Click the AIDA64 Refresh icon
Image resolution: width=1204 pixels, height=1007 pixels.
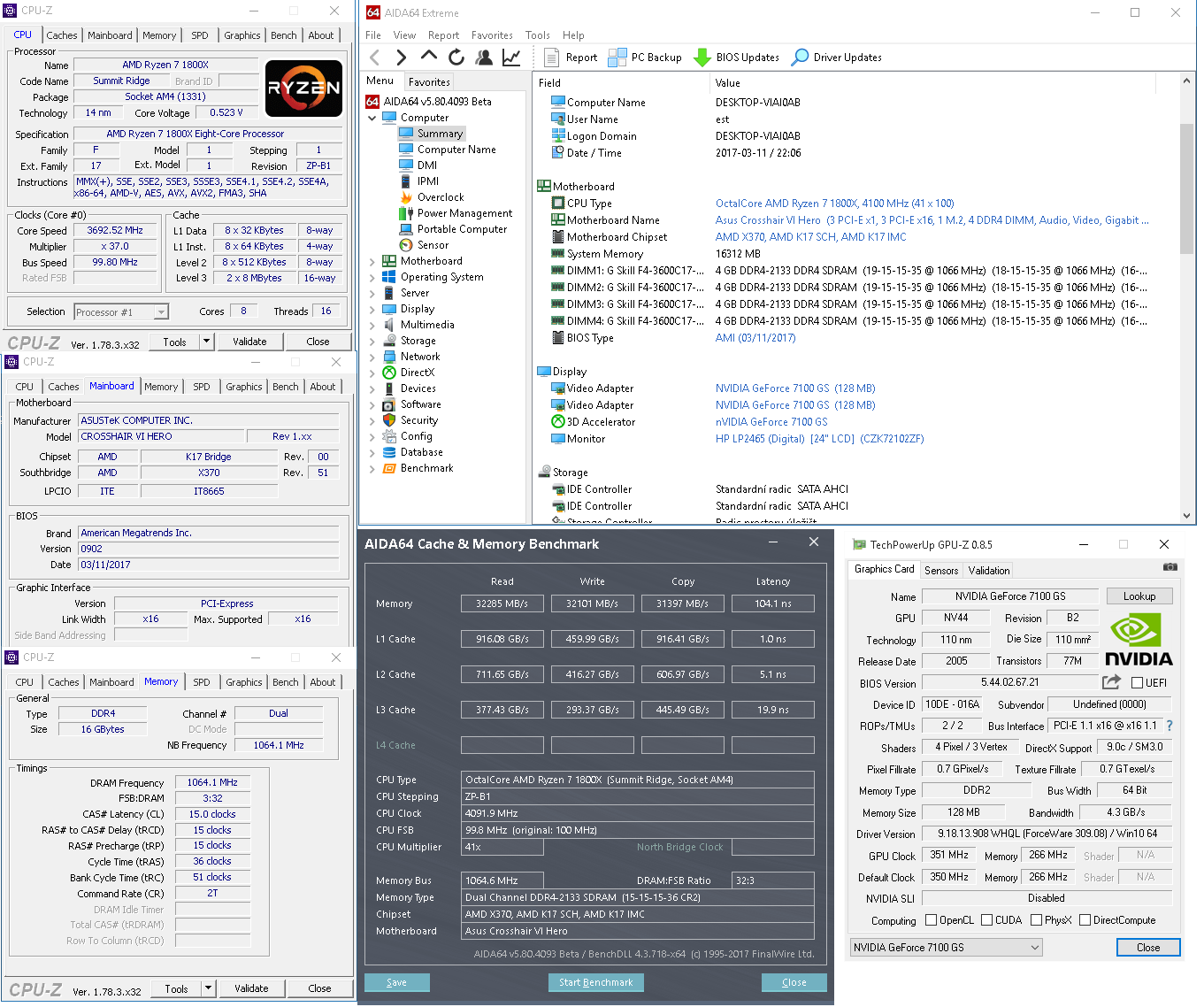click(456, 58)
